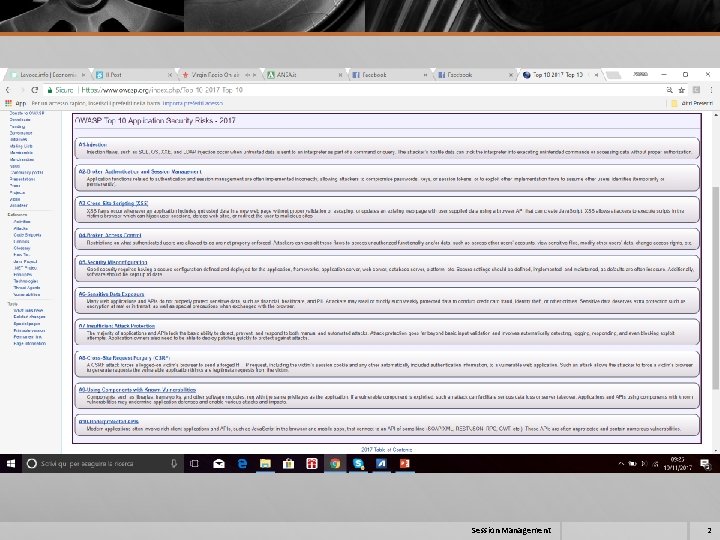This screenshot has width=720, height=540.
Task: Open Special pages in the Tools sidebar
Action: pyautogui.click(x=27, y=323)
